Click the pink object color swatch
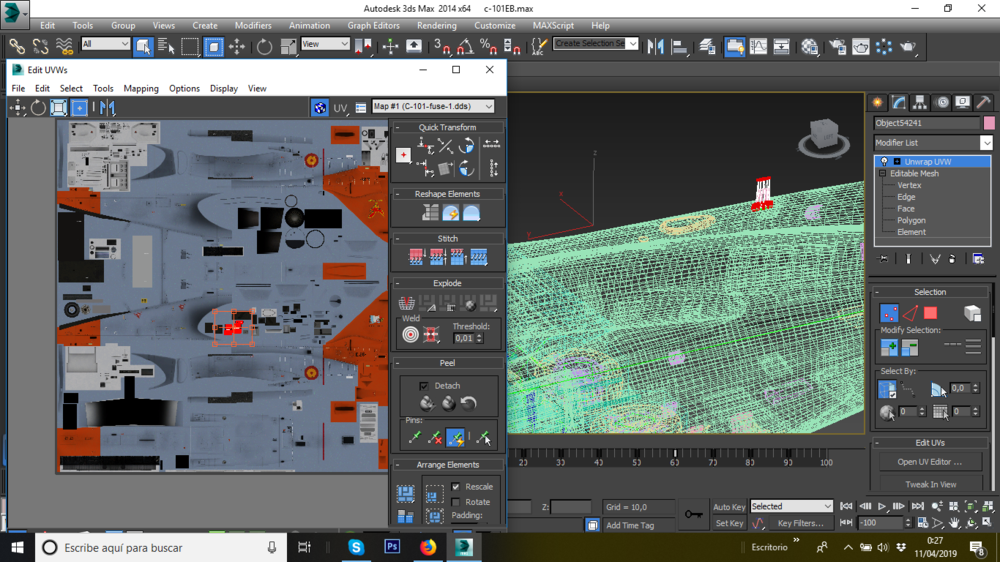This screenshot has width=1000, height=562. 989,124
